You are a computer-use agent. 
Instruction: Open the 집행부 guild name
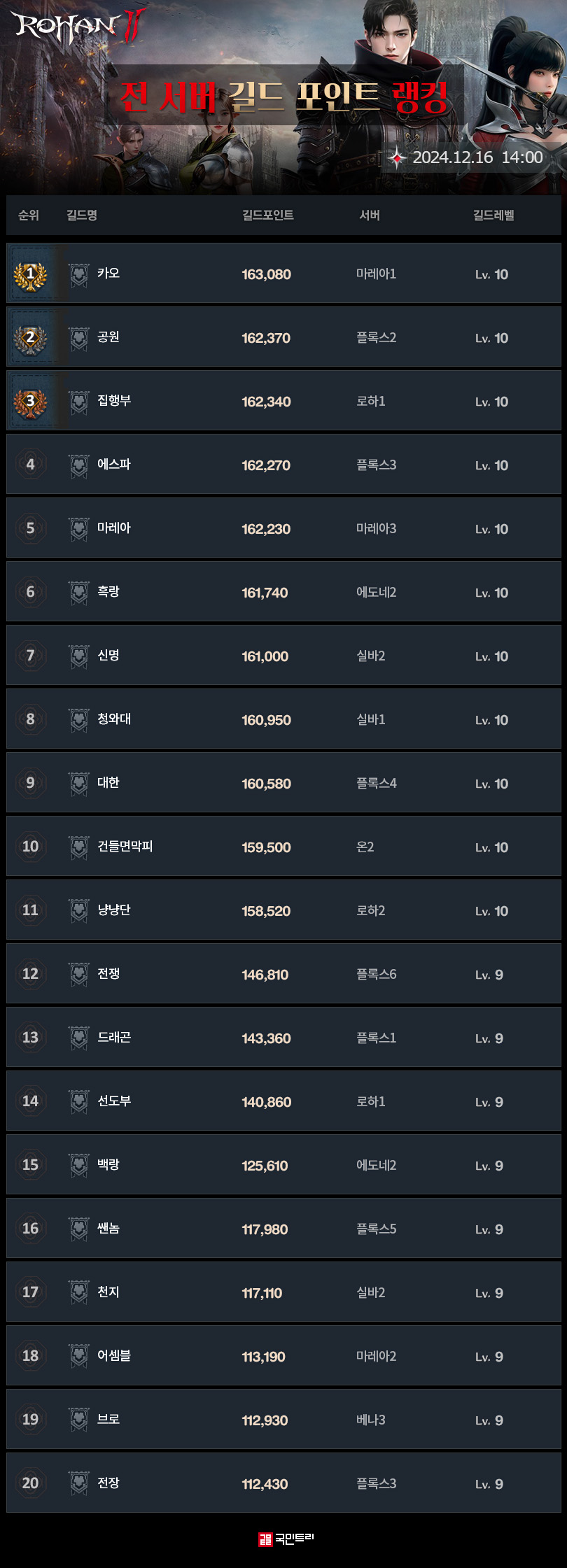114,401
